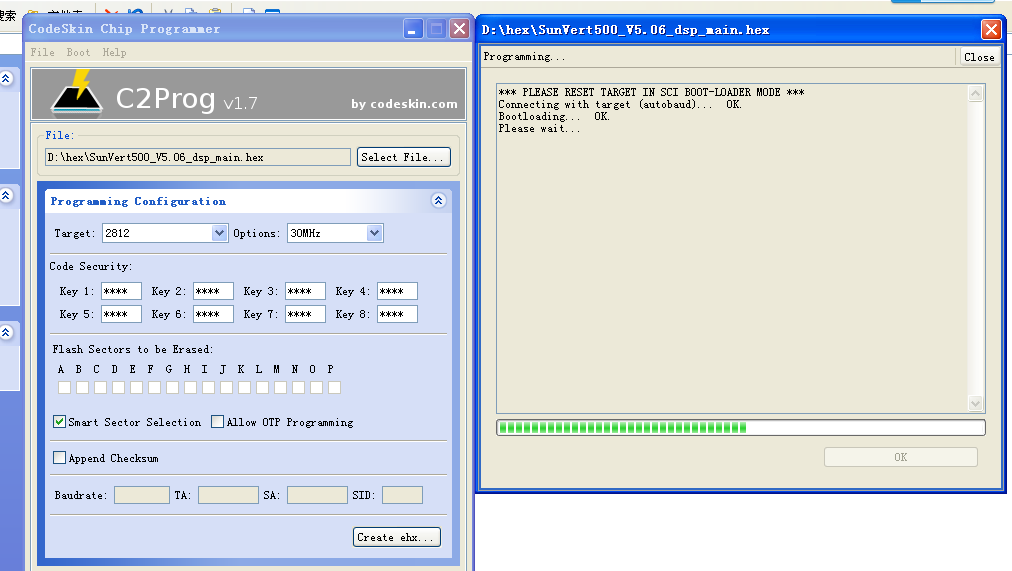Click the Baudrate input field
This screenshot has height=571, width=1012.
[x=142, y=495]
